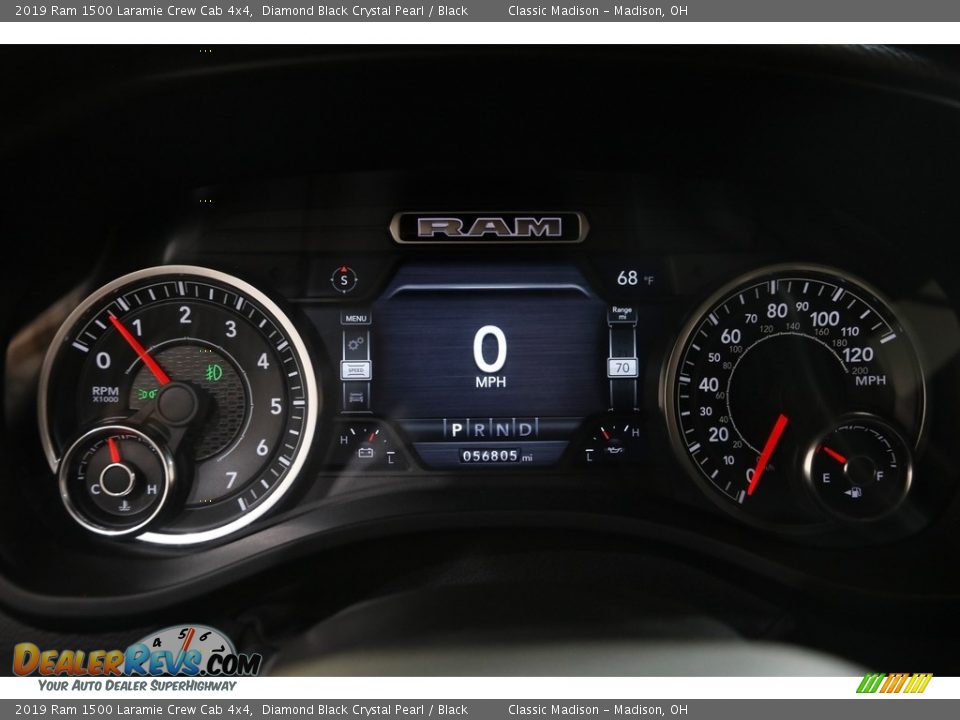This screenshot has height=720, width=960.
Task: Select the highlighted SPEED menu item
Action: pyautogui.click(x=356, y=370)
